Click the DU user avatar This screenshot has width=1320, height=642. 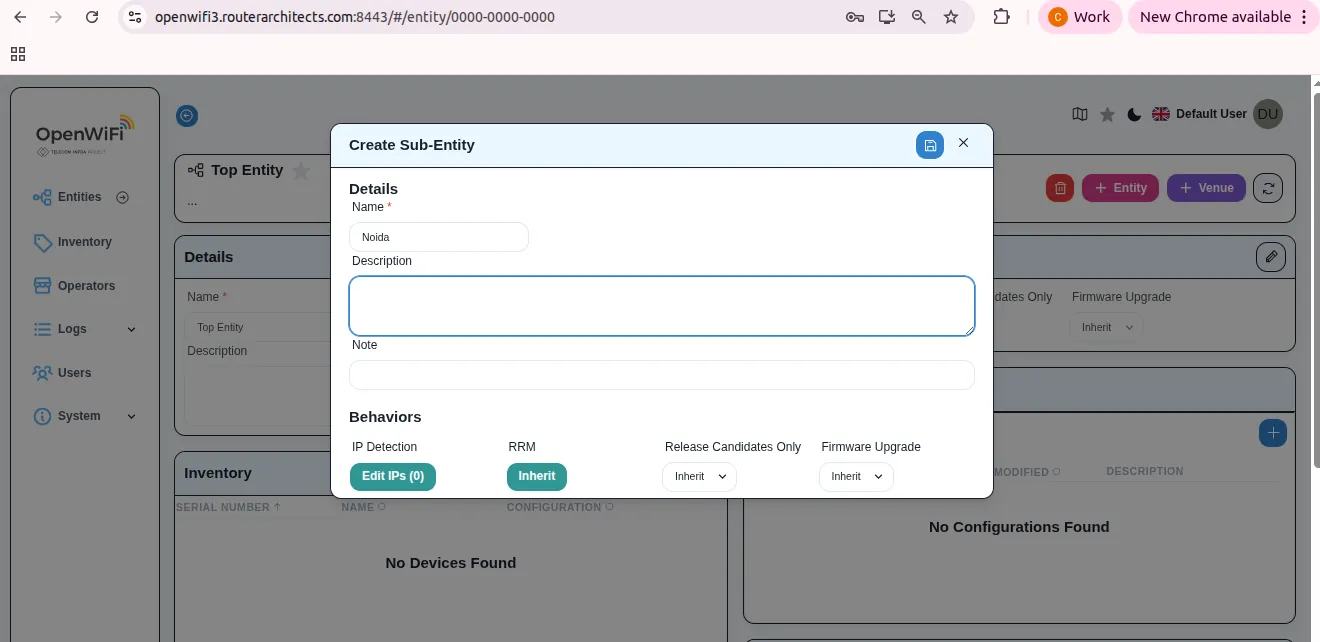pos(1268,114)
